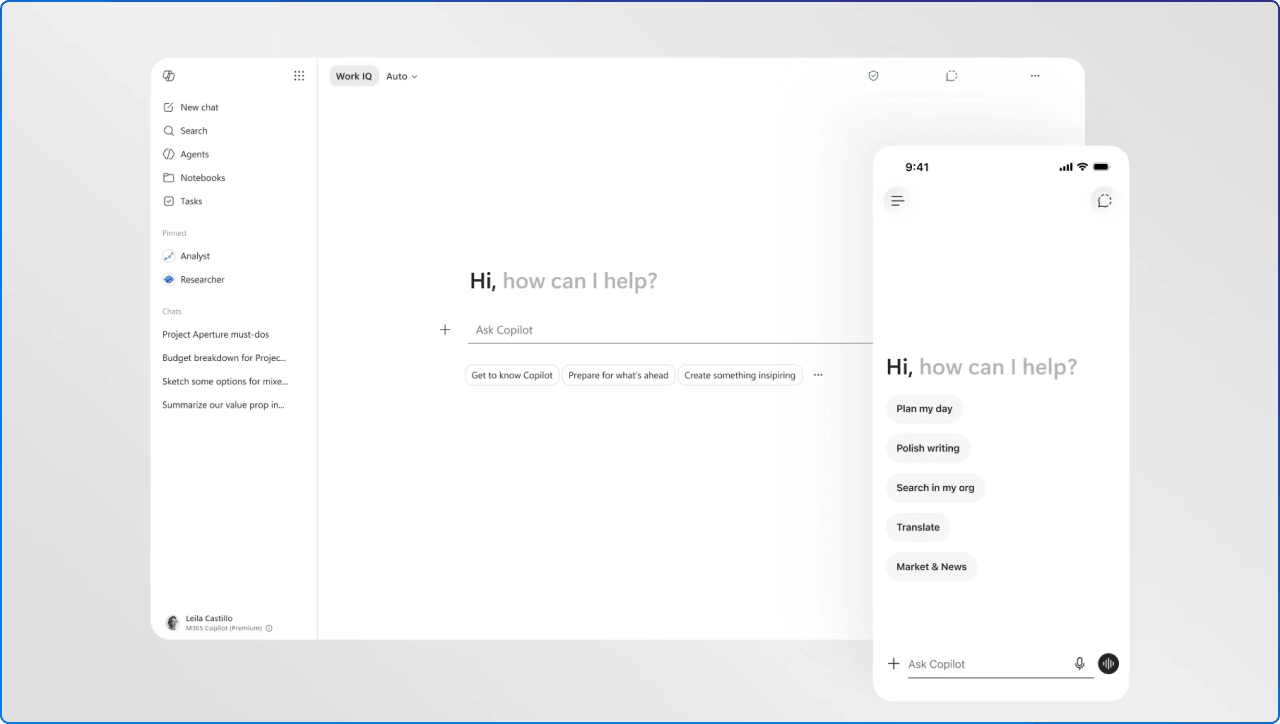Open Tasks in the sidebar
The image size is (1280, 724).
click(183, 201)
